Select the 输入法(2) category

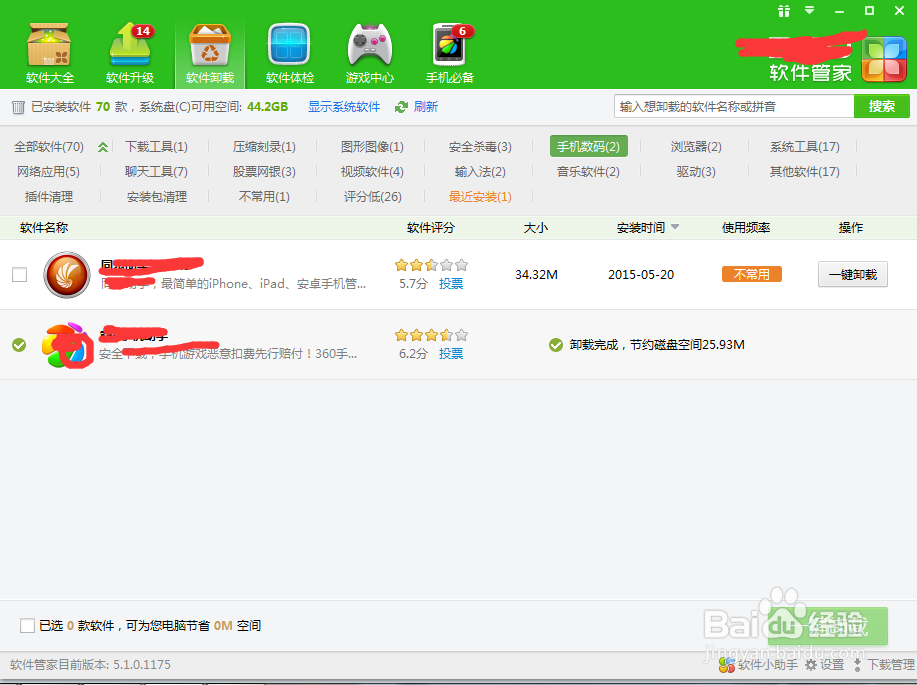click(480, 171)
